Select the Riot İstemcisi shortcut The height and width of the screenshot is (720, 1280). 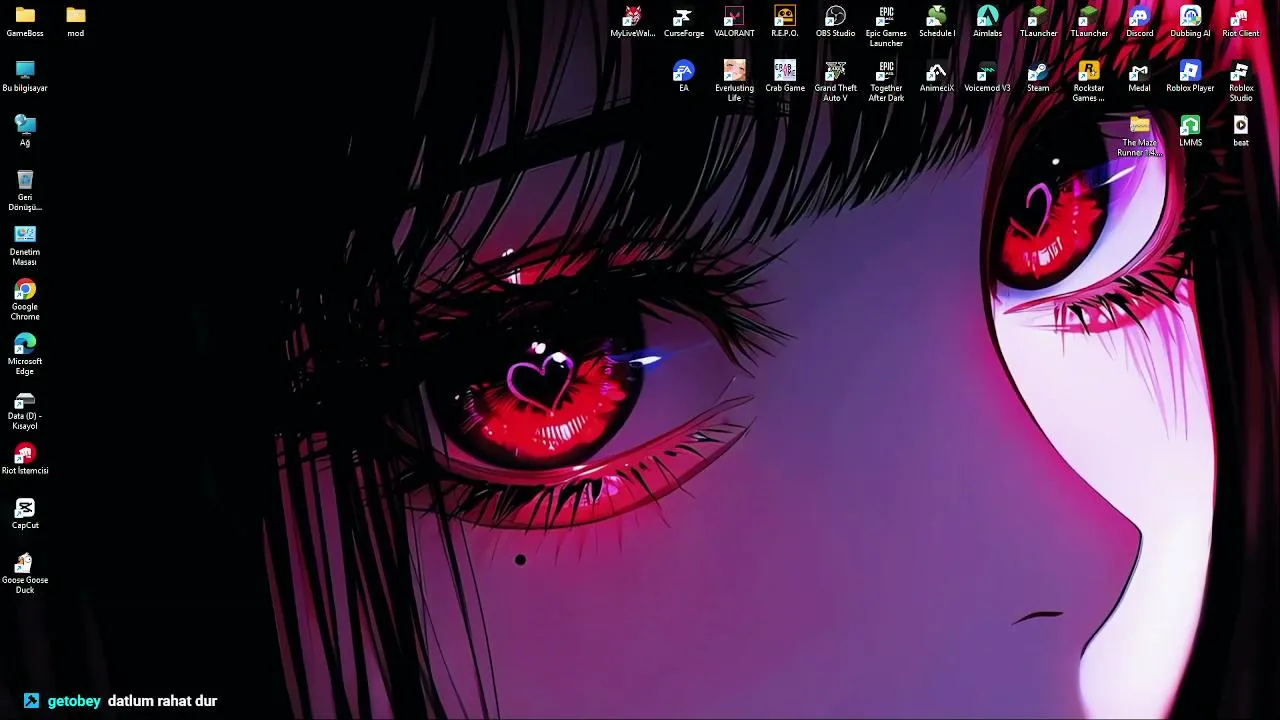pos(25,459)
